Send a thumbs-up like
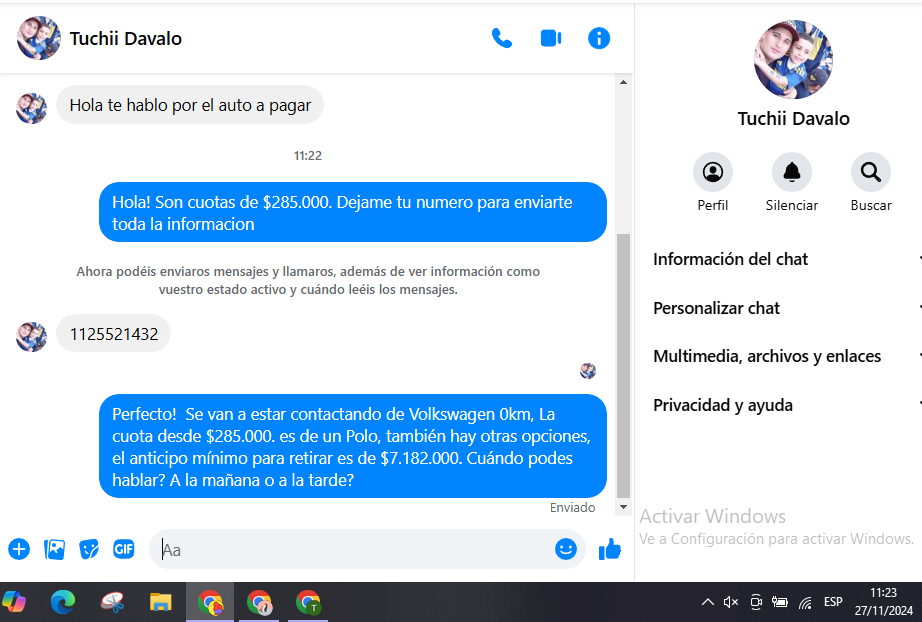Viewport: 922px width, 622px height. [609, 549]
